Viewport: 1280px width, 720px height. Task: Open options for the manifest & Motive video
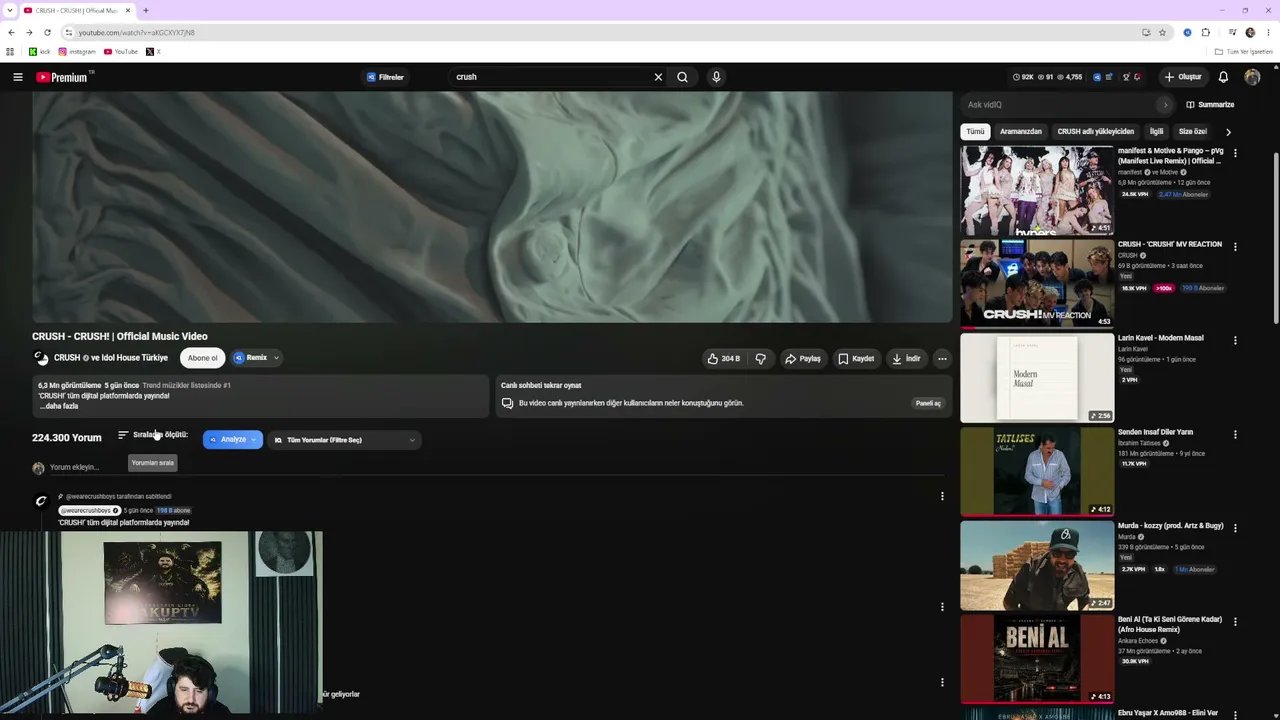point(1235,153)
